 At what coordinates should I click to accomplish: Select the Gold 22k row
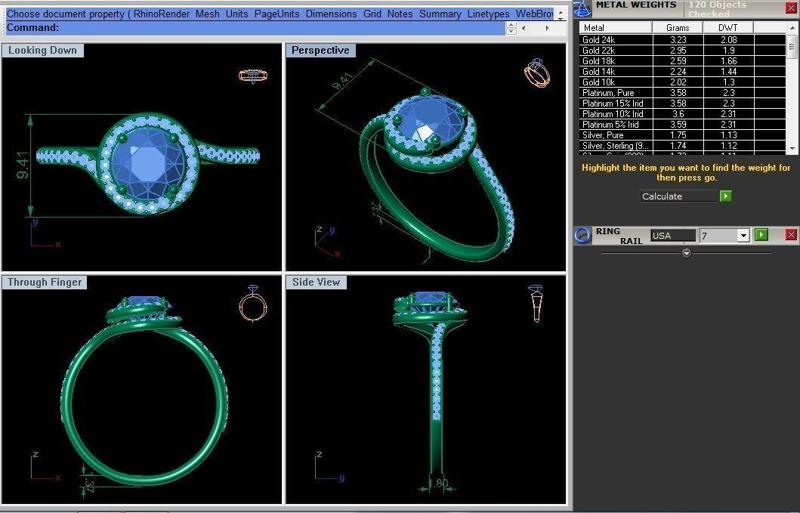point(683,50)
